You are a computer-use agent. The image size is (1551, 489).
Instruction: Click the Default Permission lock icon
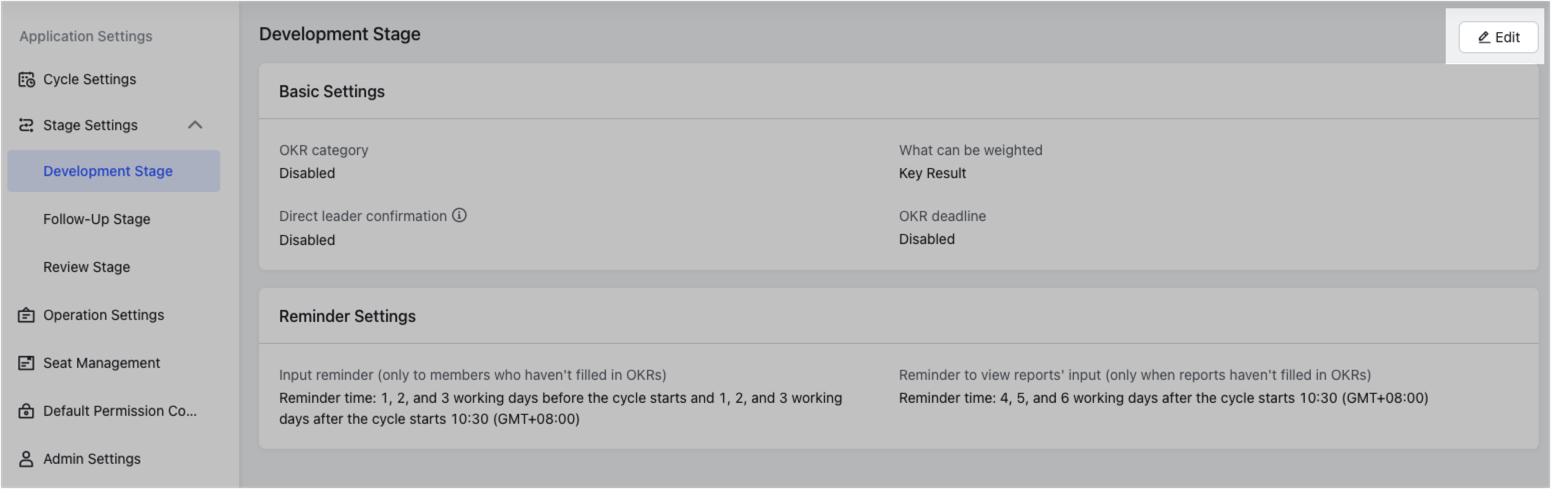point(27,411)
